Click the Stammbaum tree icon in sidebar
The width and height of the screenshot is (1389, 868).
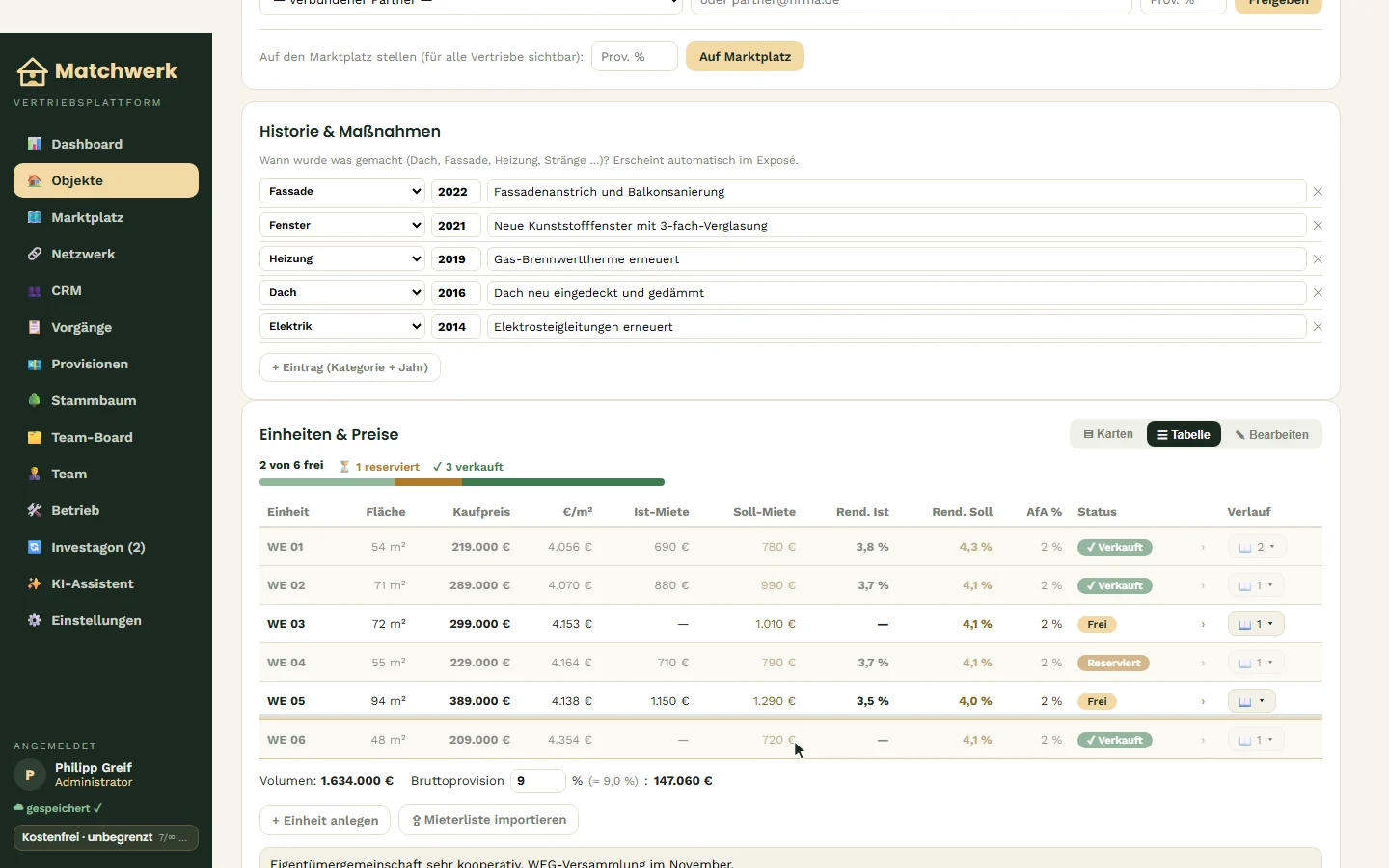click(35, 400)
